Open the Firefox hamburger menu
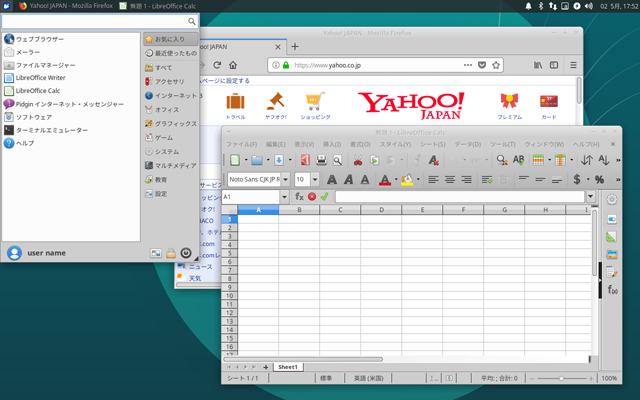640x400 pixels. click(x=573, y=65)
